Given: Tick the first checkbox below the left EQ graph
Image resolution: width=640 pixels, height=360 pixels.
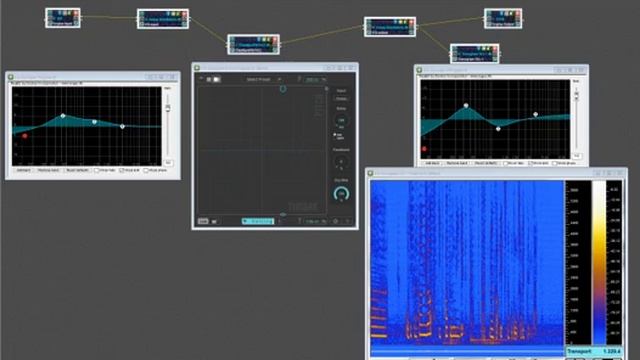Looking at the screenshot, I should click(x=97, y=170).
